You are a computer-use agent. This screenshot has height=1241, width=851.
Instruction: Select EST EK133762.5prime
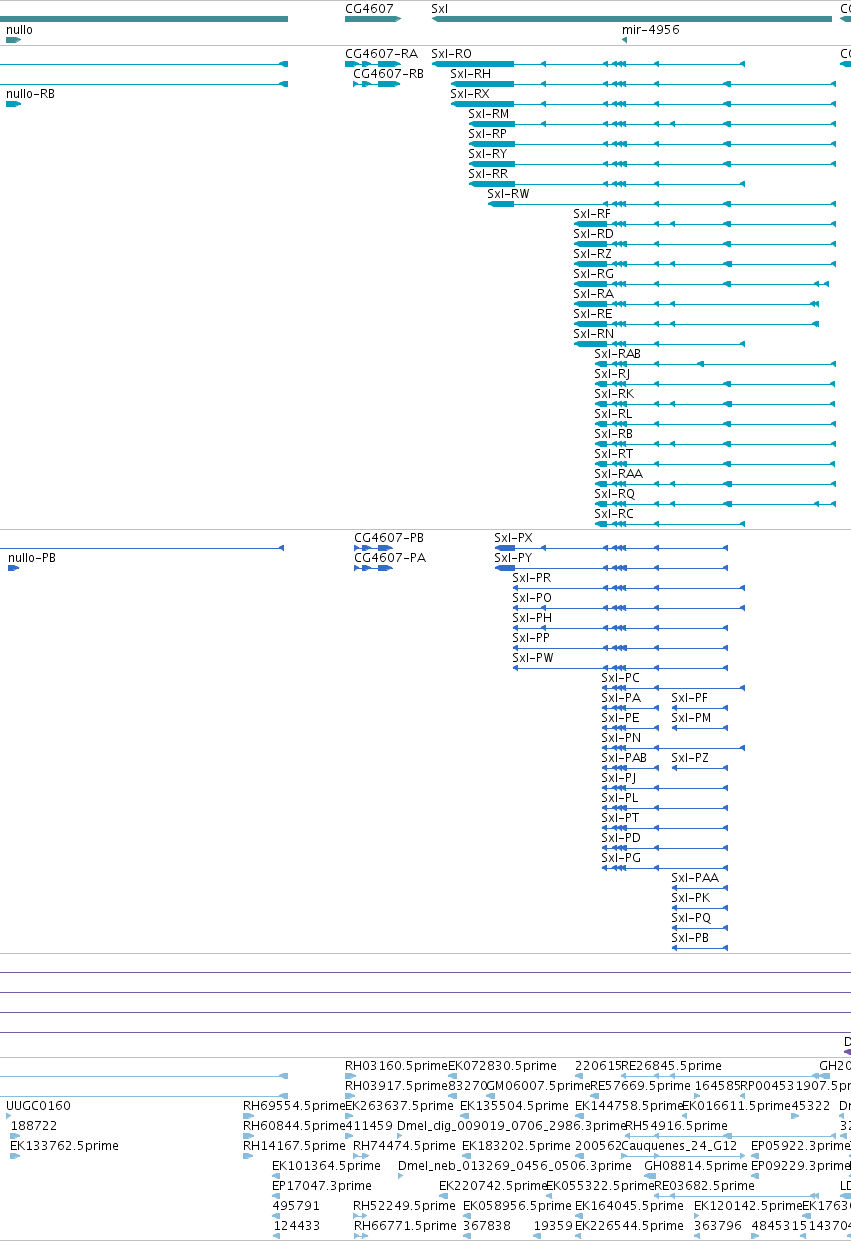pos(64,1146)
